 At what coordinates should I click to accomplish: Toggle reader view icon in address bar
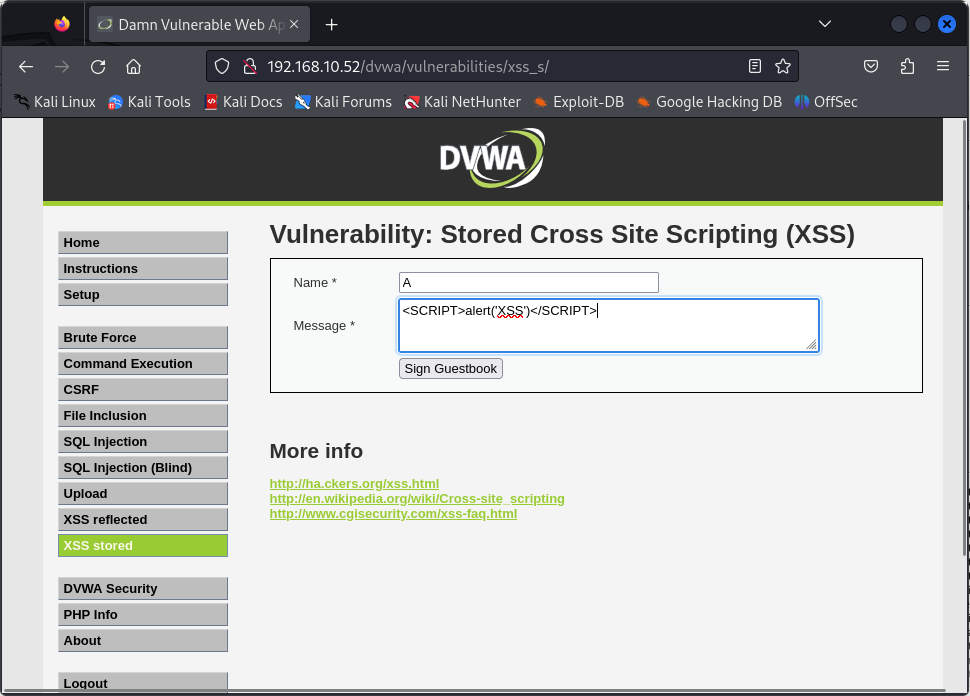point(755,66)
